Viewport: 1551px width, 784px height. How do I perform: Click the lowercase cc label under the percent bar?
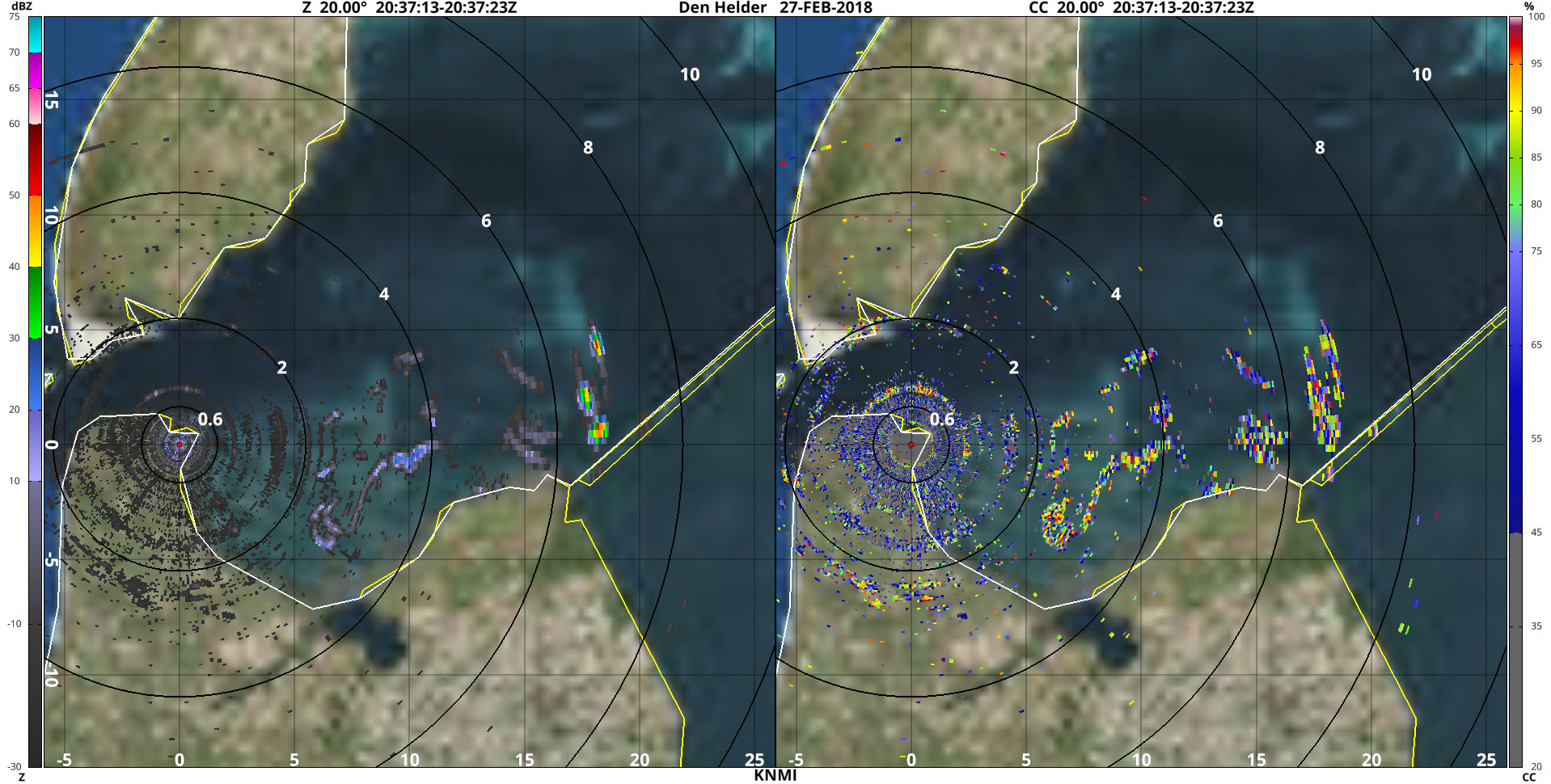click(x=1528, y=777)
